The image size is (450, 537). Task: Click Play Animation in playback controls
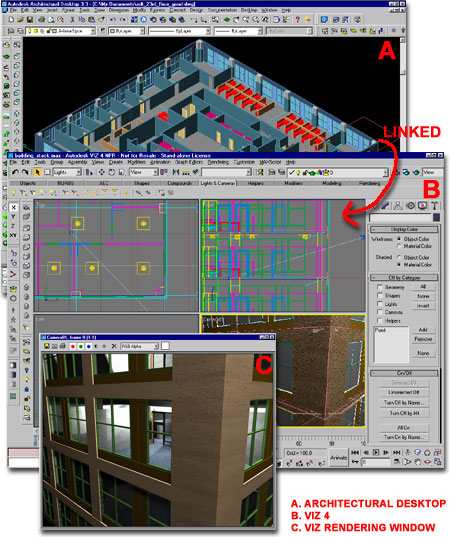[x=376, y=452]
